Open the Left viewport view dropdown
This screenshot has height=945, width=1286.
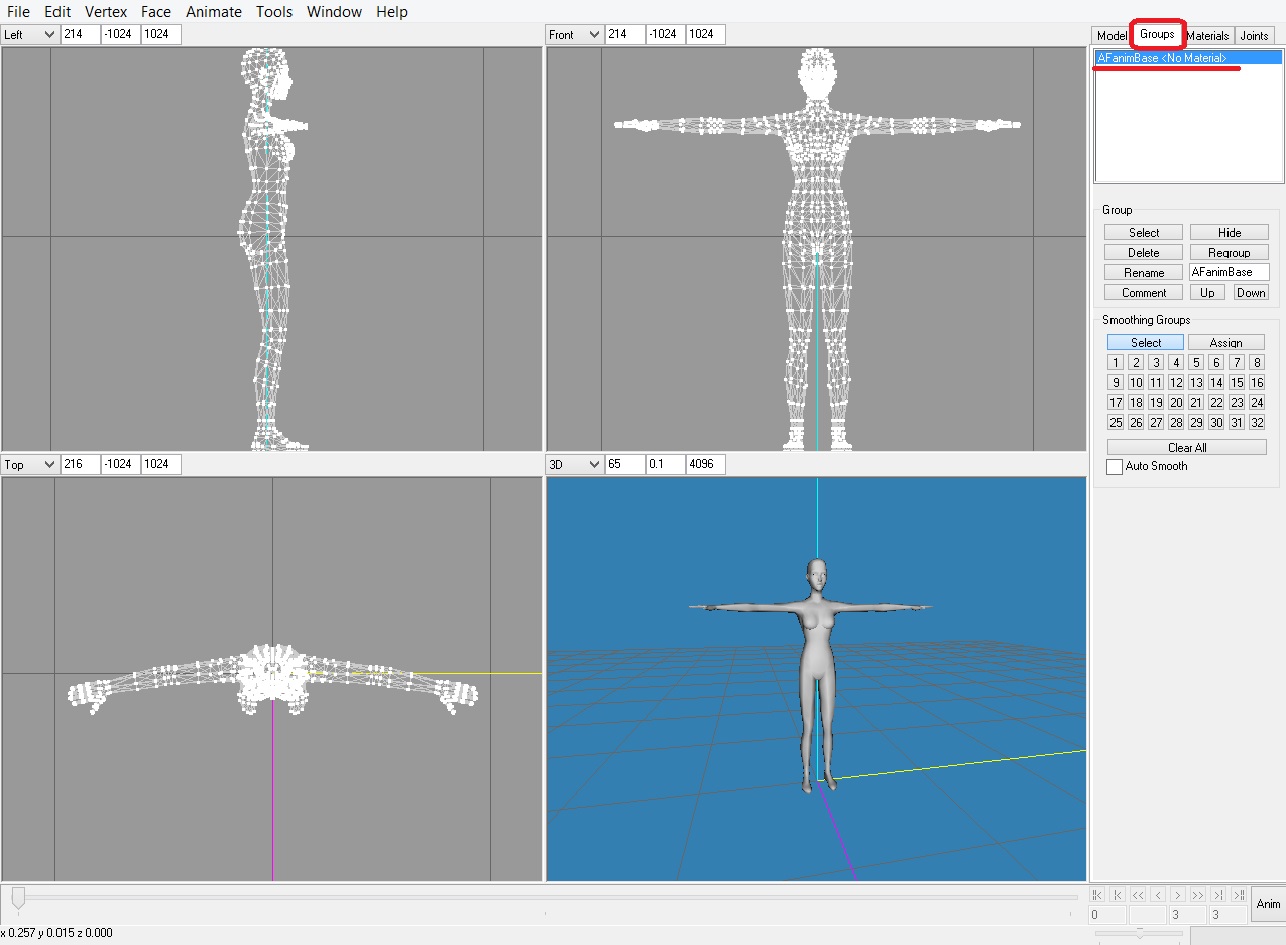click(x=30, y=35)
